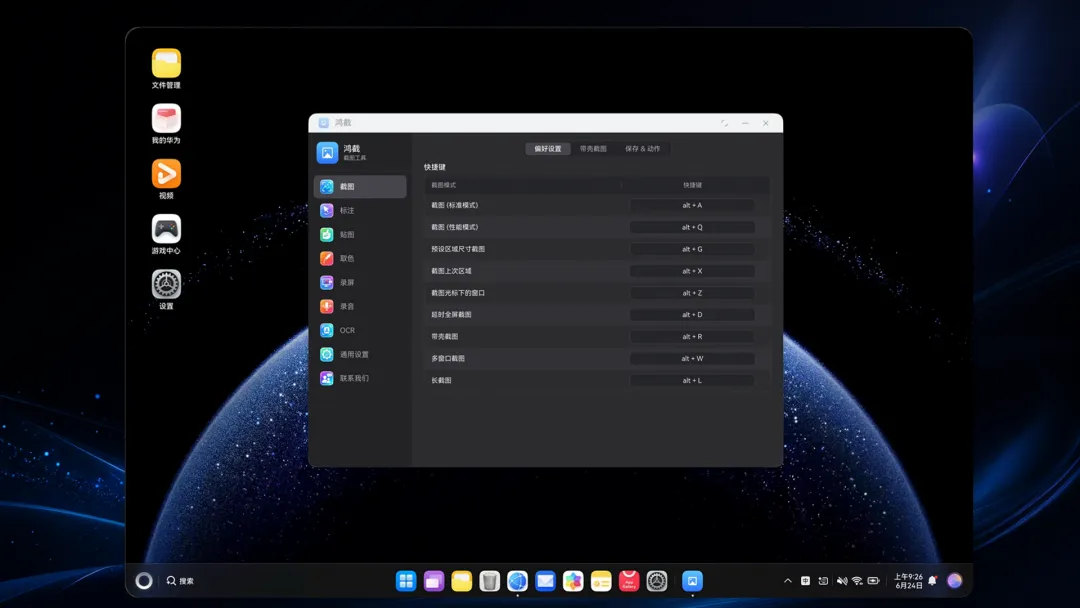Select 截图 in the sidebar
1080x608 pixels.
coord(360,187)
